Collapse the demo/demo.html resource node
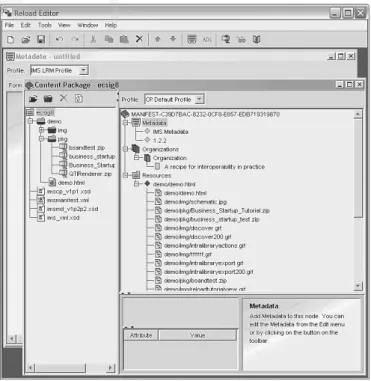Screen dimensions: 371x381 tap(136, 184)
